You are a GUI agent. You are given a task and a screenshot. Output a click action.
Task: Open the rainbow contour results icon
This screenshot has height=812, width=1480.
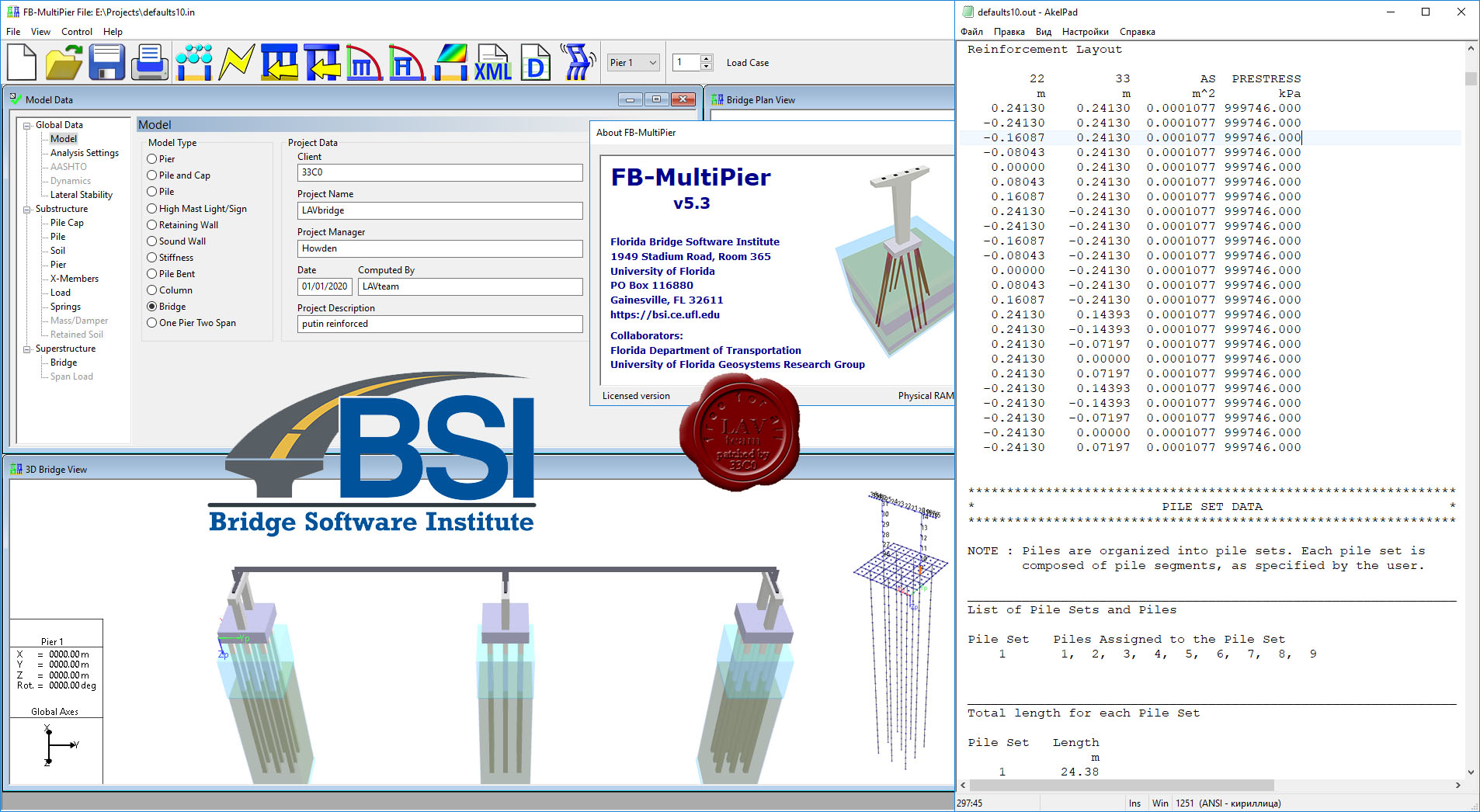(x=450, y=62)
